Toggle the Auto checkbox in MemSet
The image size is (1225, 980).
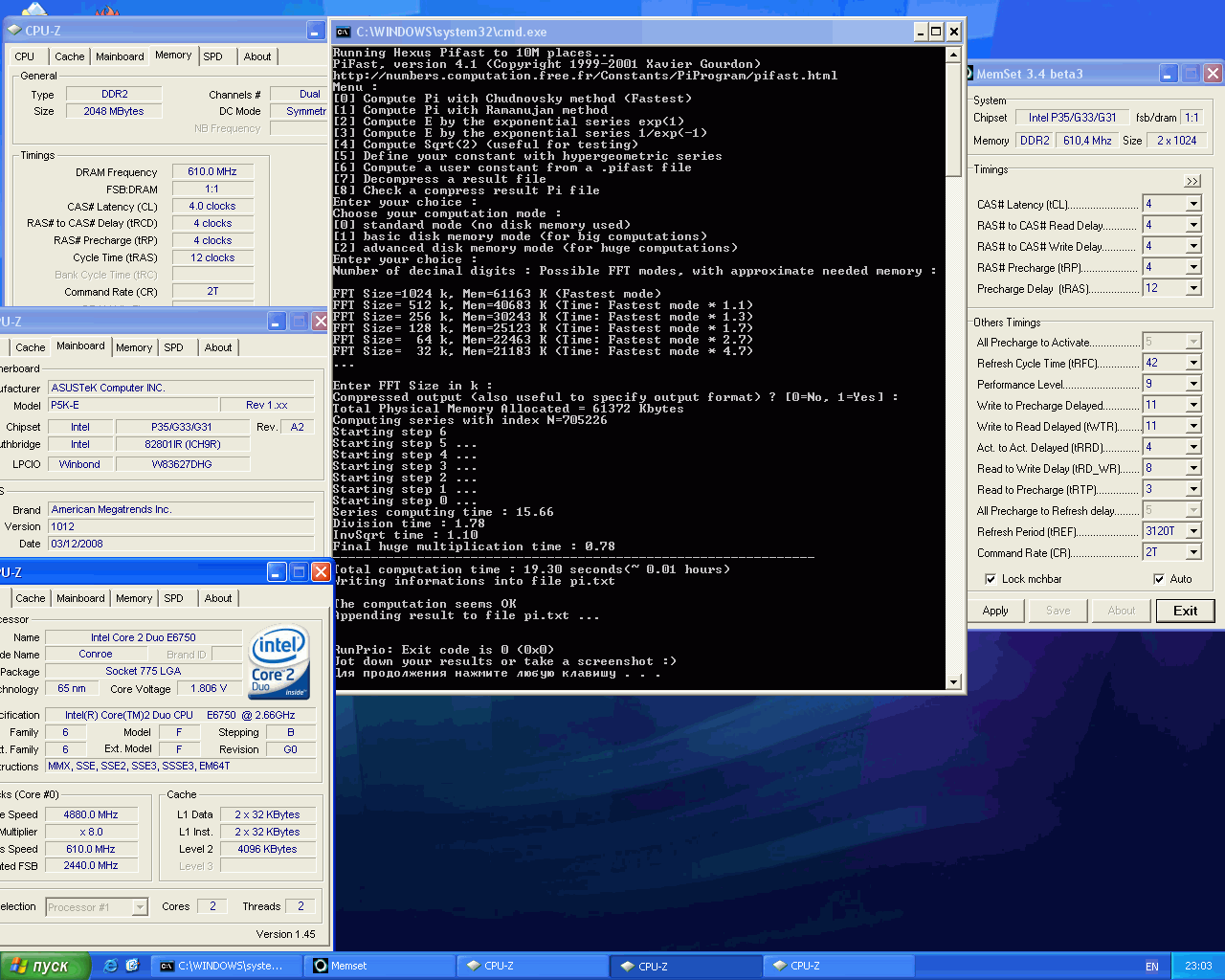point(1159,579)
